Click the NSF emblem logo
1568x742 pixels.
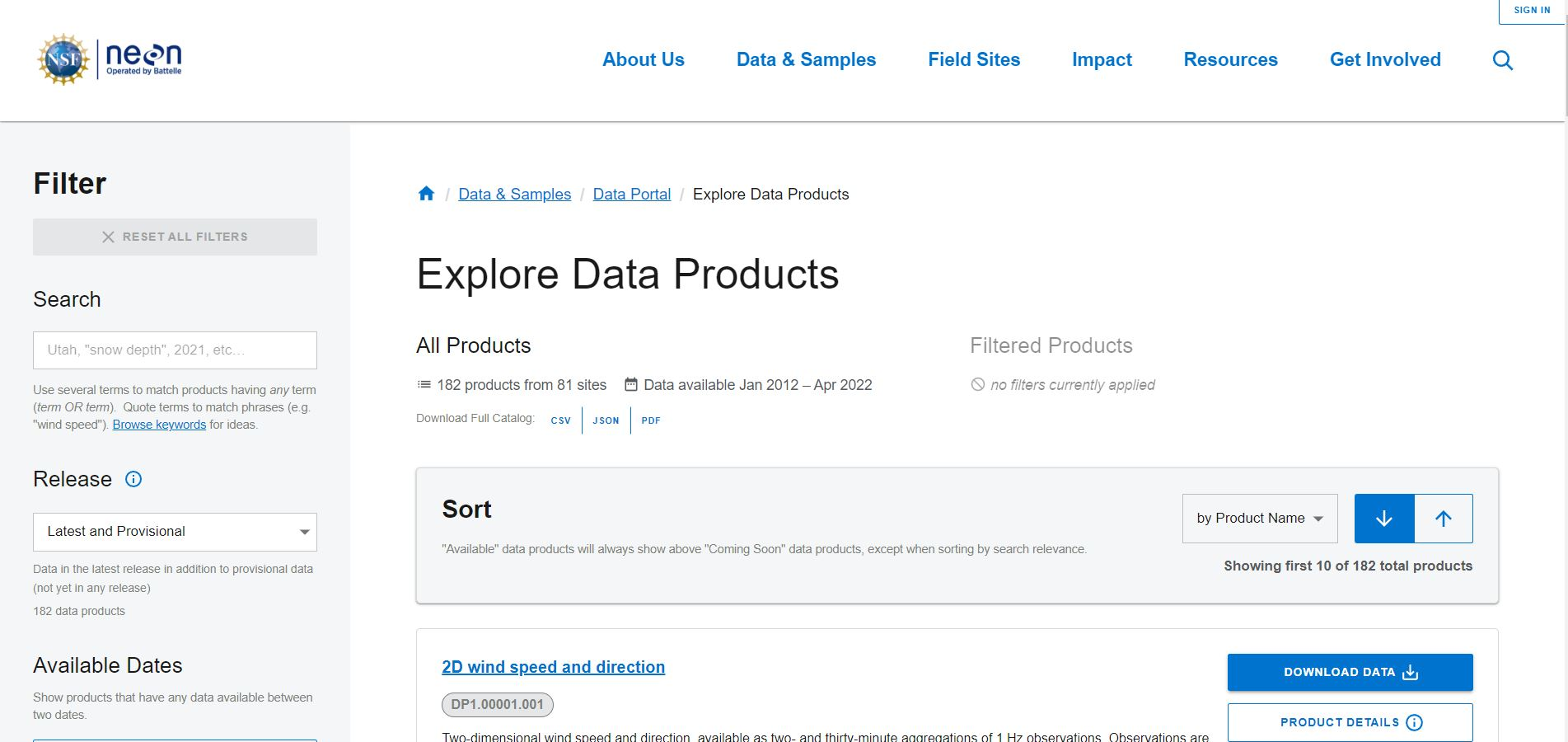tap(63, 59)
